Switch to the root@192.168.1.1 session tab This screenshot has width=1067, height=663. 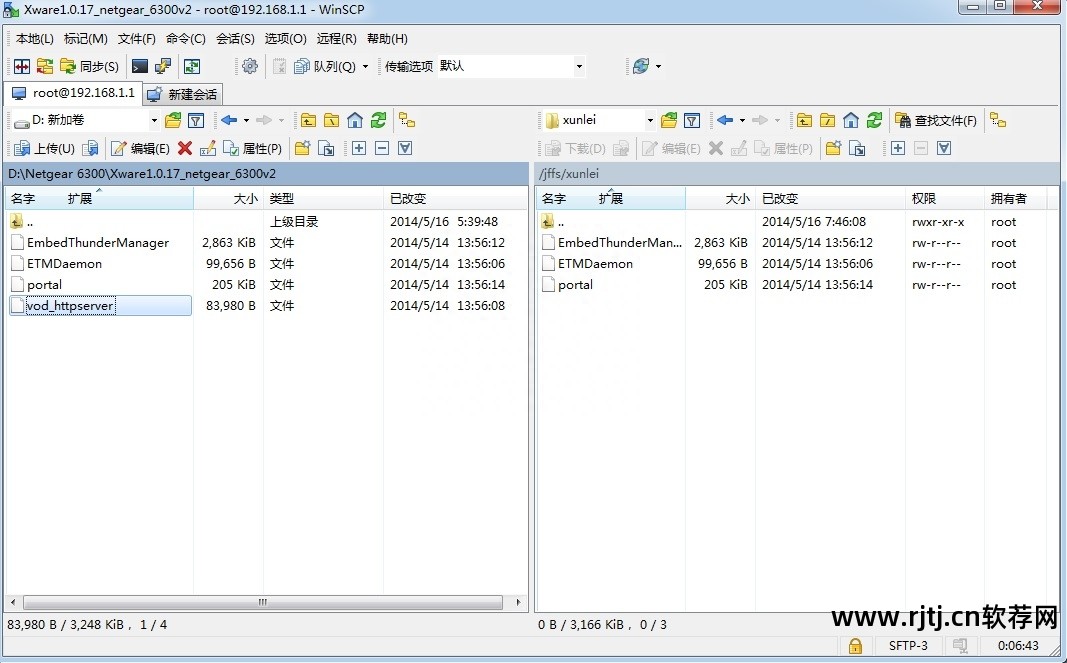73,93
